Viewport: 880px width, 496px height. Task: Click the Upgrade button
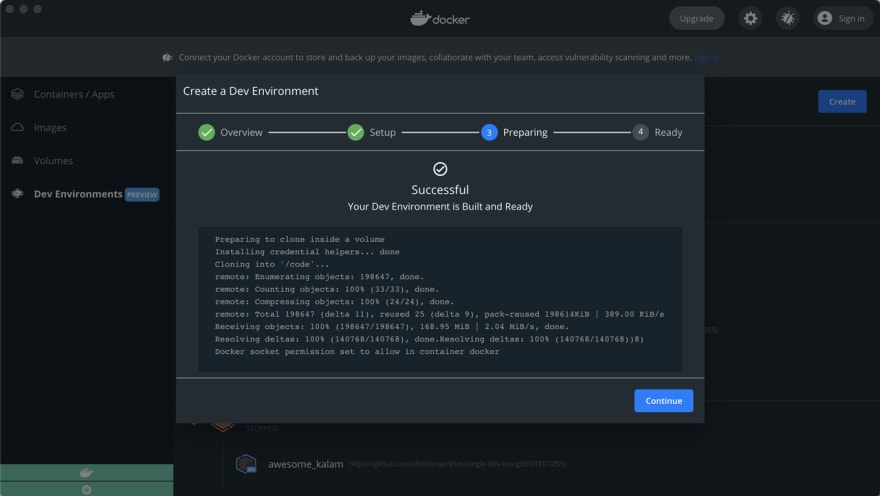696,19
